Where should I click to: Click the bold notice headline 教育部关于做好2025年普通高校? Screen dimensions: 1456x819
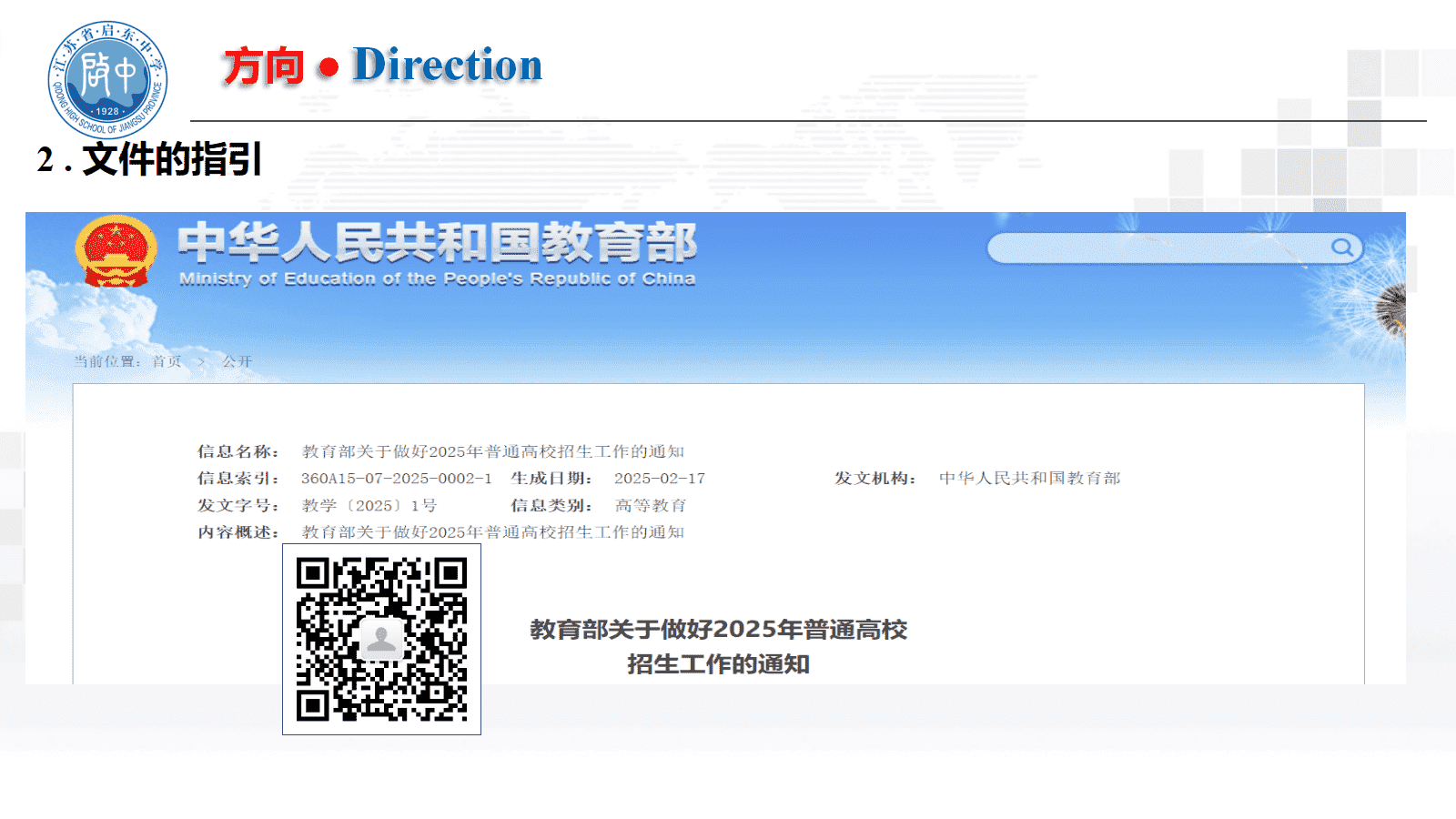tap(719, 630)
